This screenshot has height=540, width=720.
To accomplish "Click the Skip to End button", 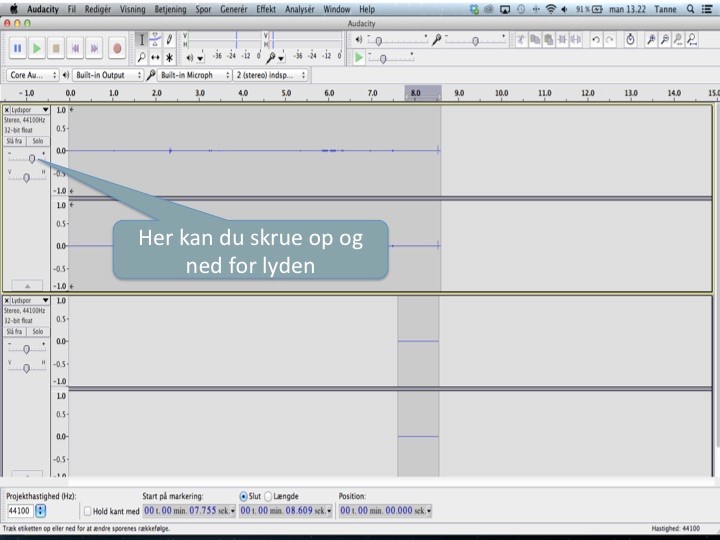I will coord(96,48).
